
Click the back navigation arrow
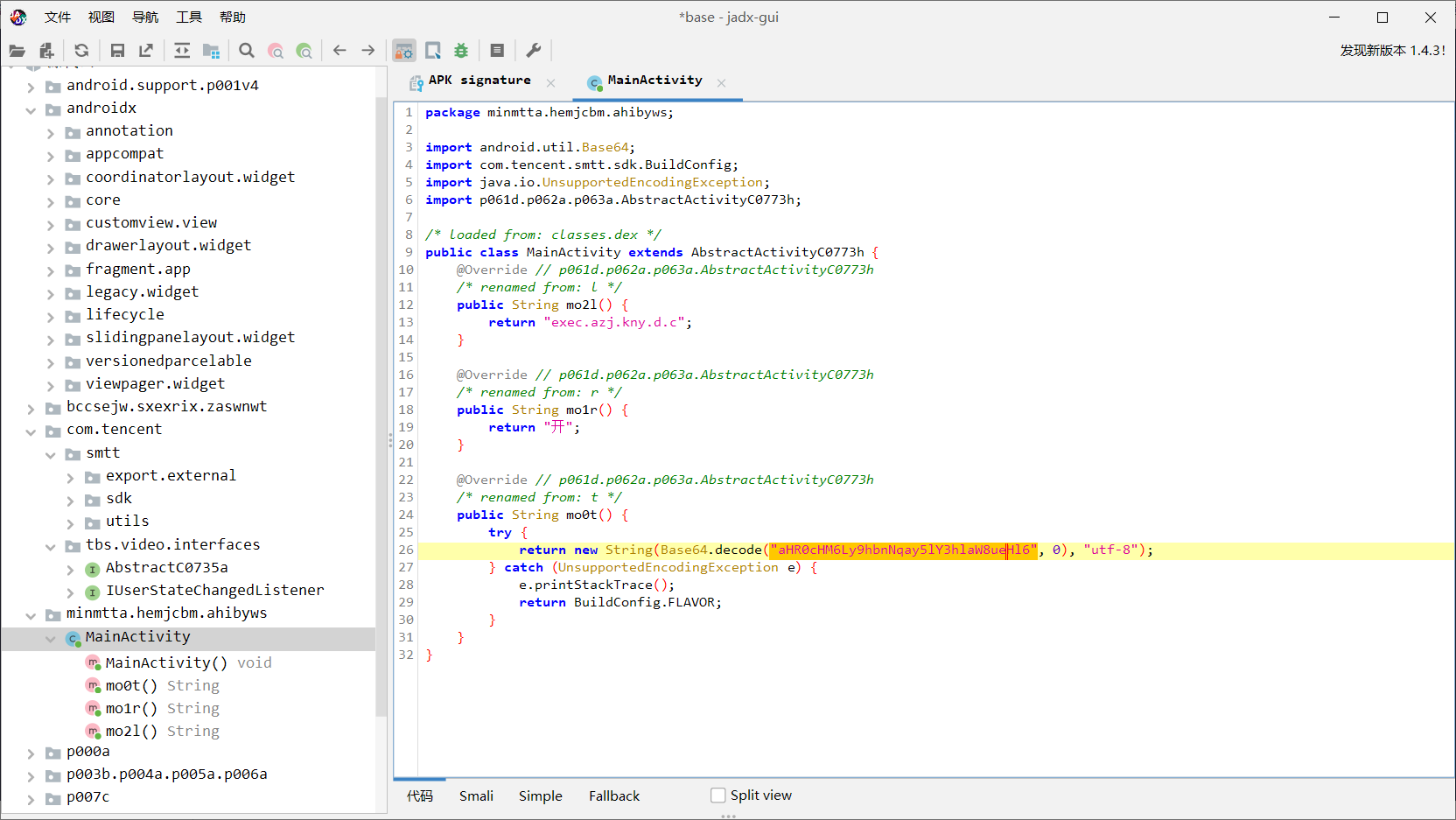[339, 51]
